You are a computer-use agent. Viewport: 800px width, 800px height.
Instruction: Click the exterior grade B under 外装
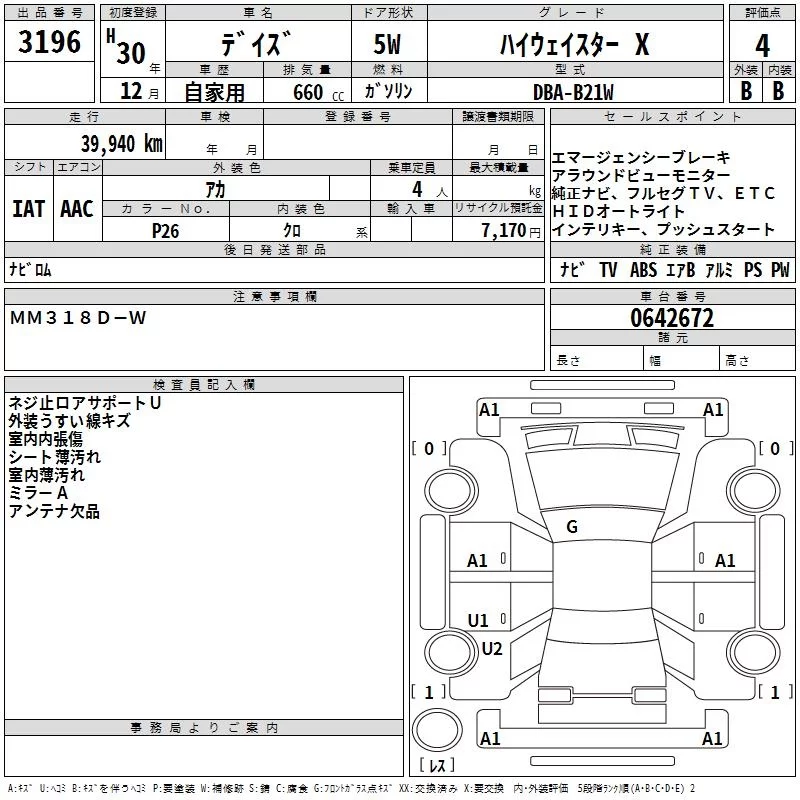746,91
